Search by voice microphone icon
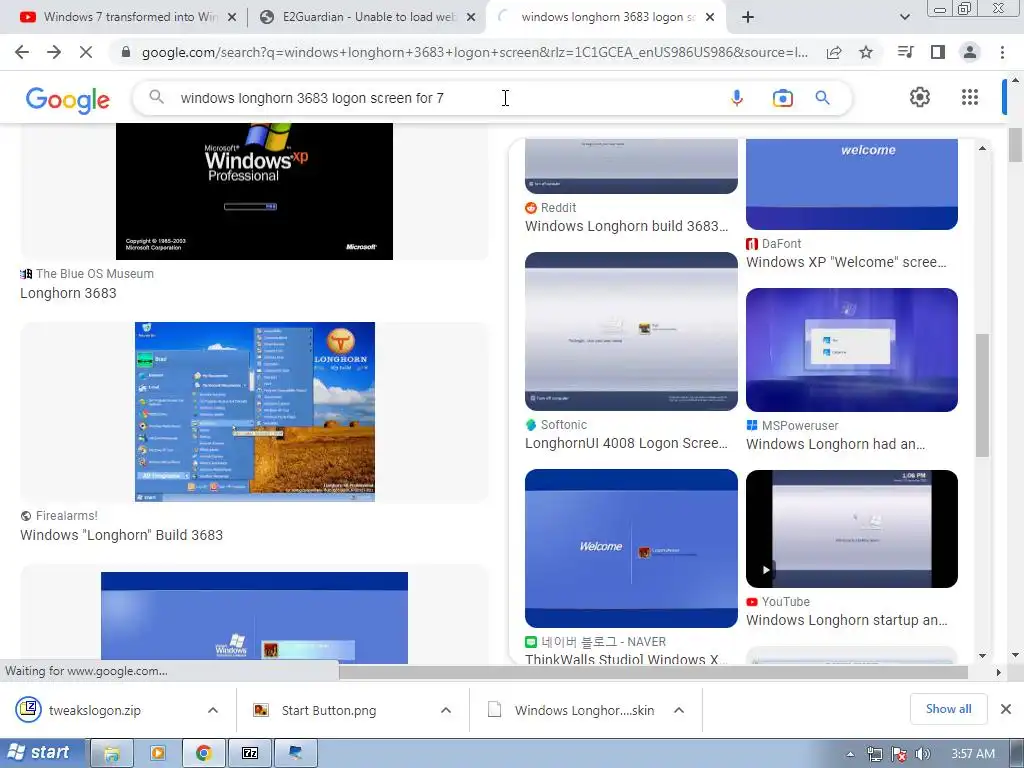The image size is (1024, 768). pos(737,98)
